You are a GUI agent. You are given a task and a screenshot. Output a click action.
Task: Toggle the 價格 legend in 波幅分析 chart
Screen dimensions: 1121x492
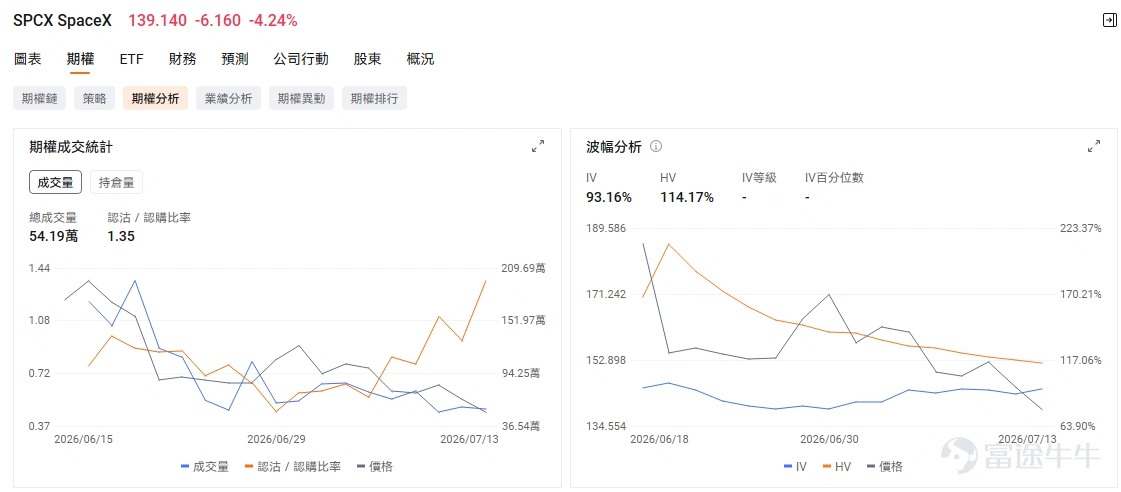point(884,467)
